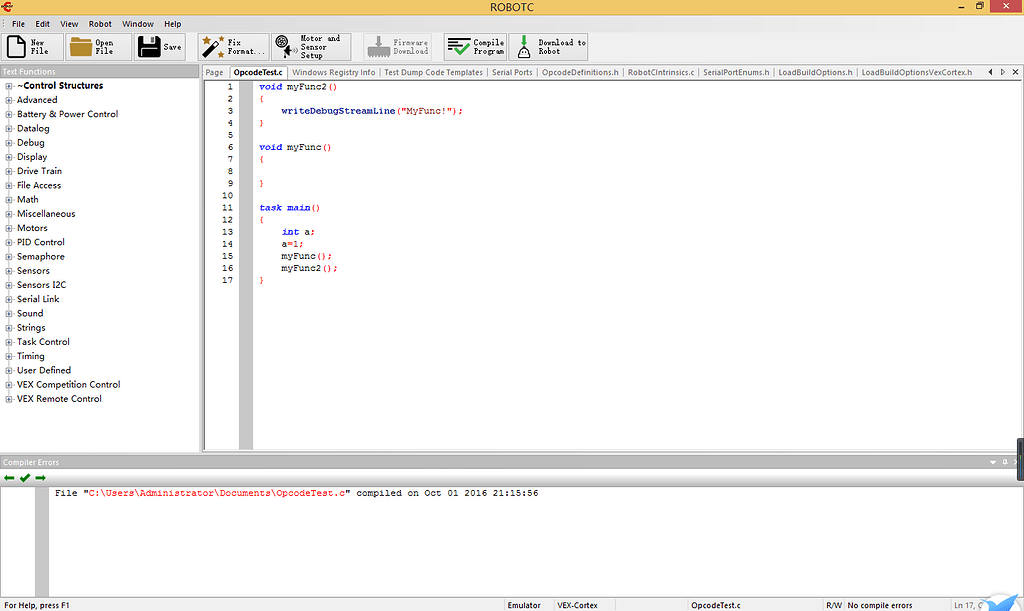Select the Task Control tree item
Image resolution: width=1024 pixels, height=611 pixels.
[43, 342]
